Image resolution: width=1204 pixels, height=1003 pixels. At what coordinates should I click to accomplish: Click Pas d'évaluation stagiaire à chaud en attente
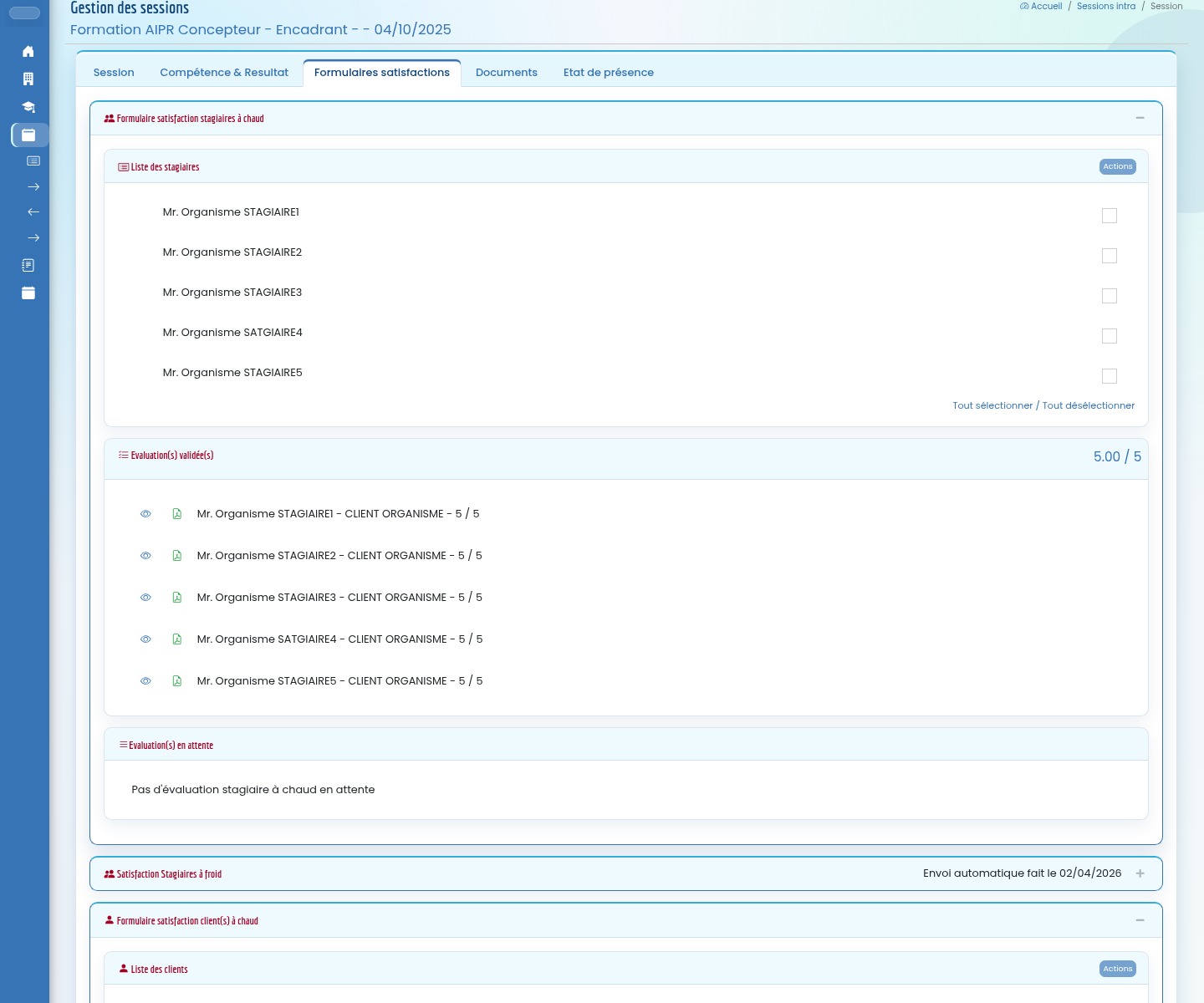(253, 790)
